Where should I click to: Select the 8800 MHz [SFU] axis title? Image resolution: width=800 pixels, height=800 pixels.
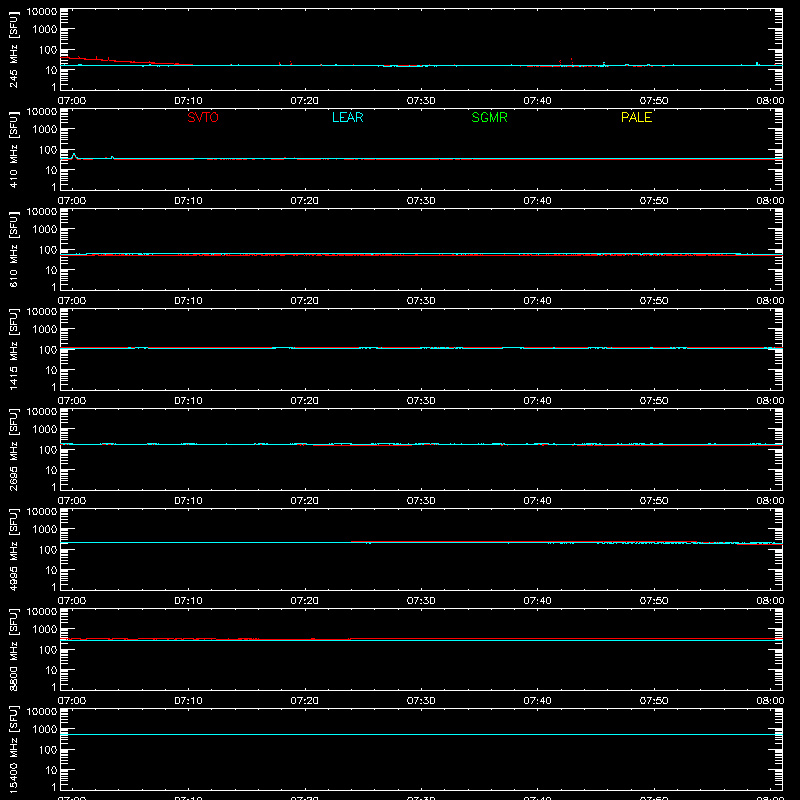[x=13, y=649]
